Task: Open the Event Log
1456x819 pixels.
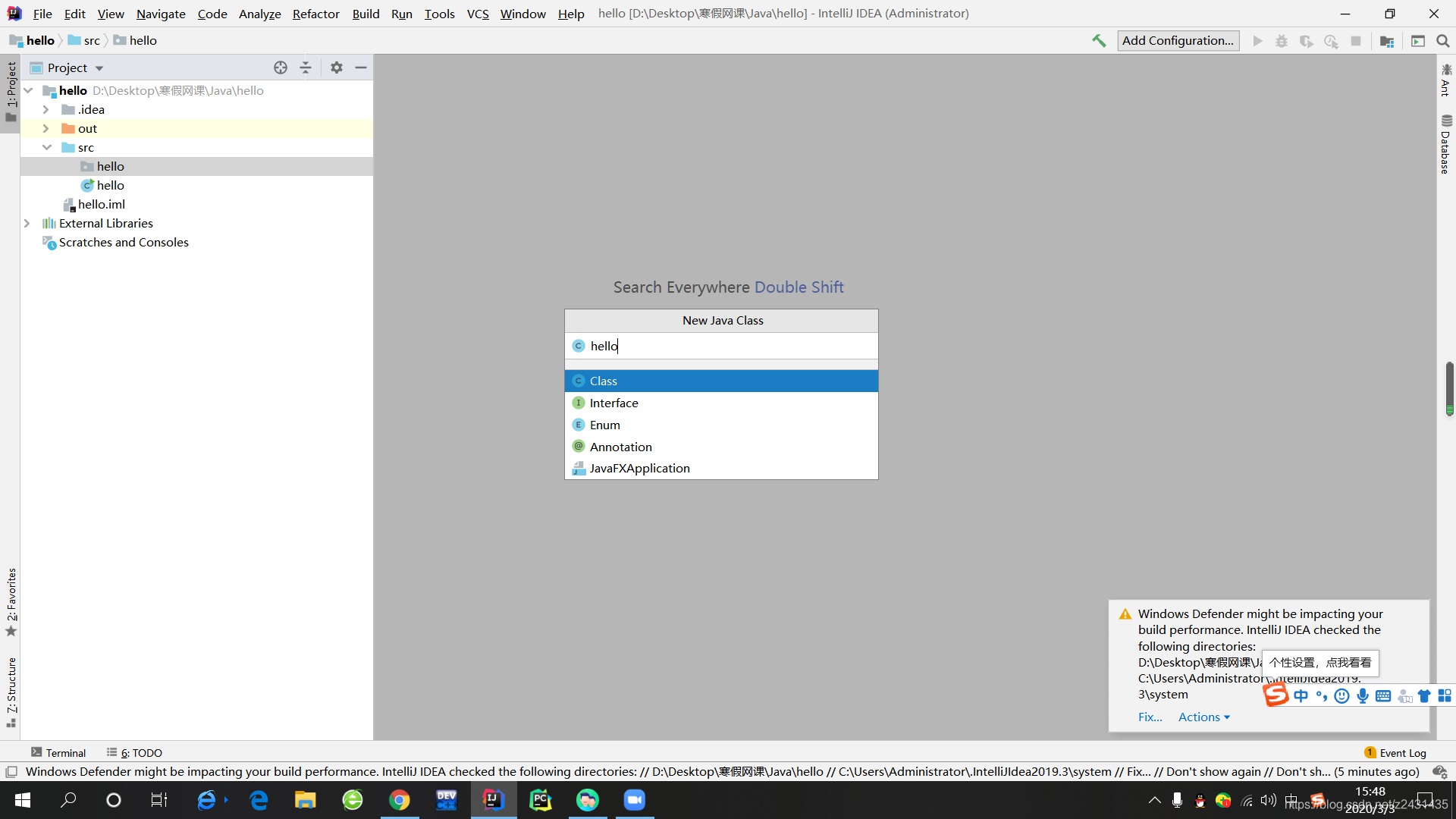Action: point(1395,752)
